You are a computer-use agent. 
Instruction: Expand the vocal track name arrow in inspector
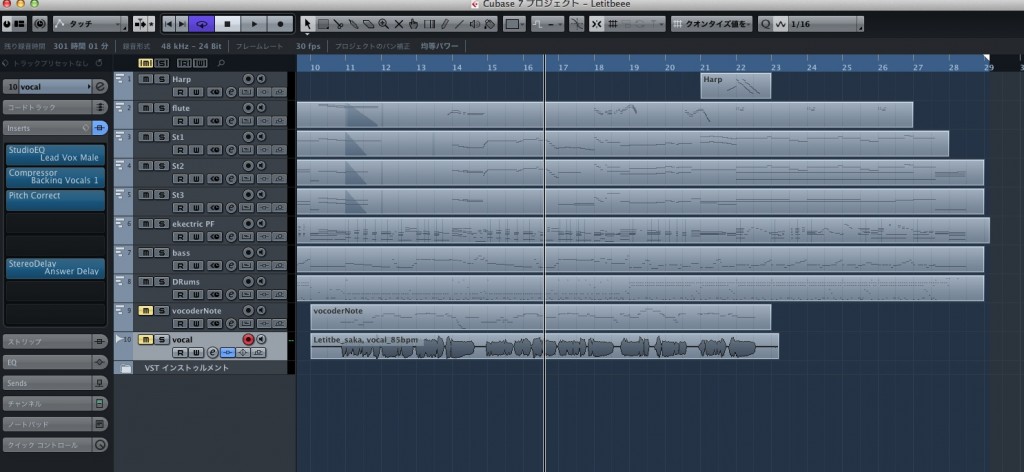(x=89, y=86)
